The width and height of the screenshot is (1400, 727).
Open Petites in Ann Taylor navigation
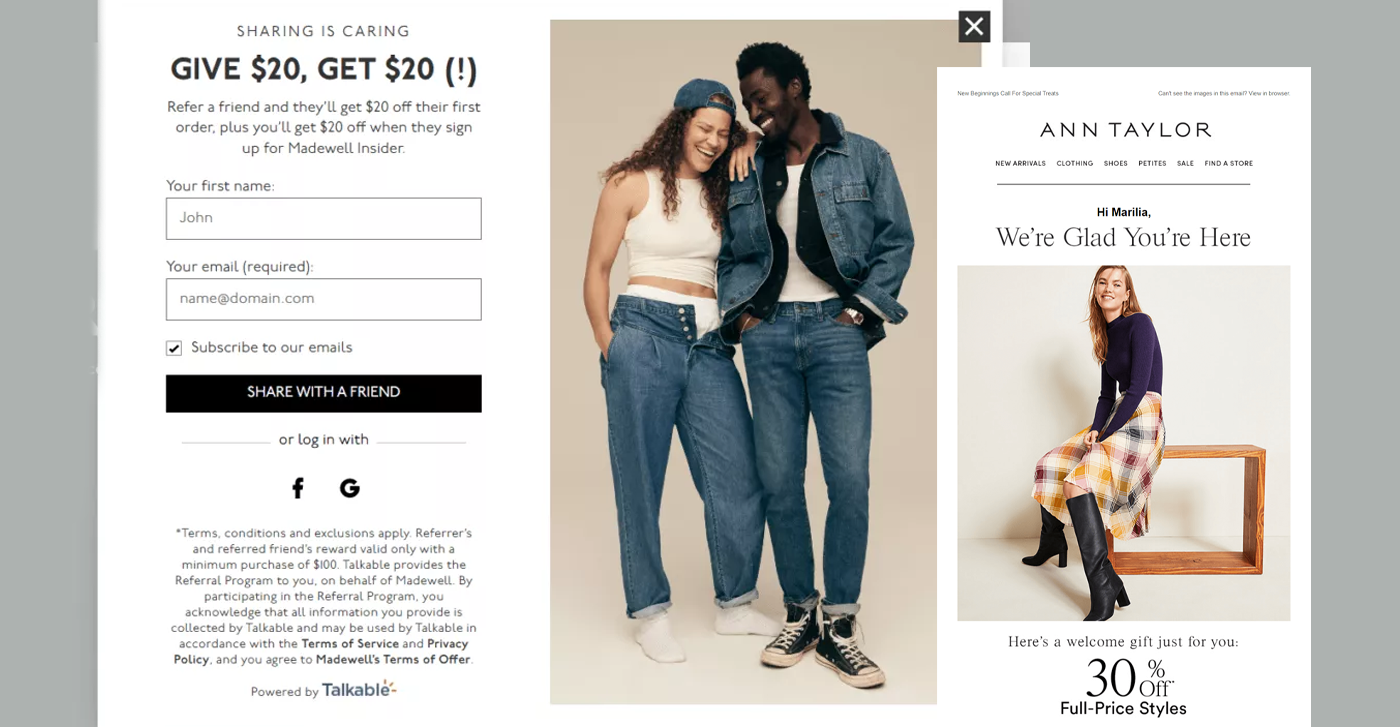coord(1152,163)
